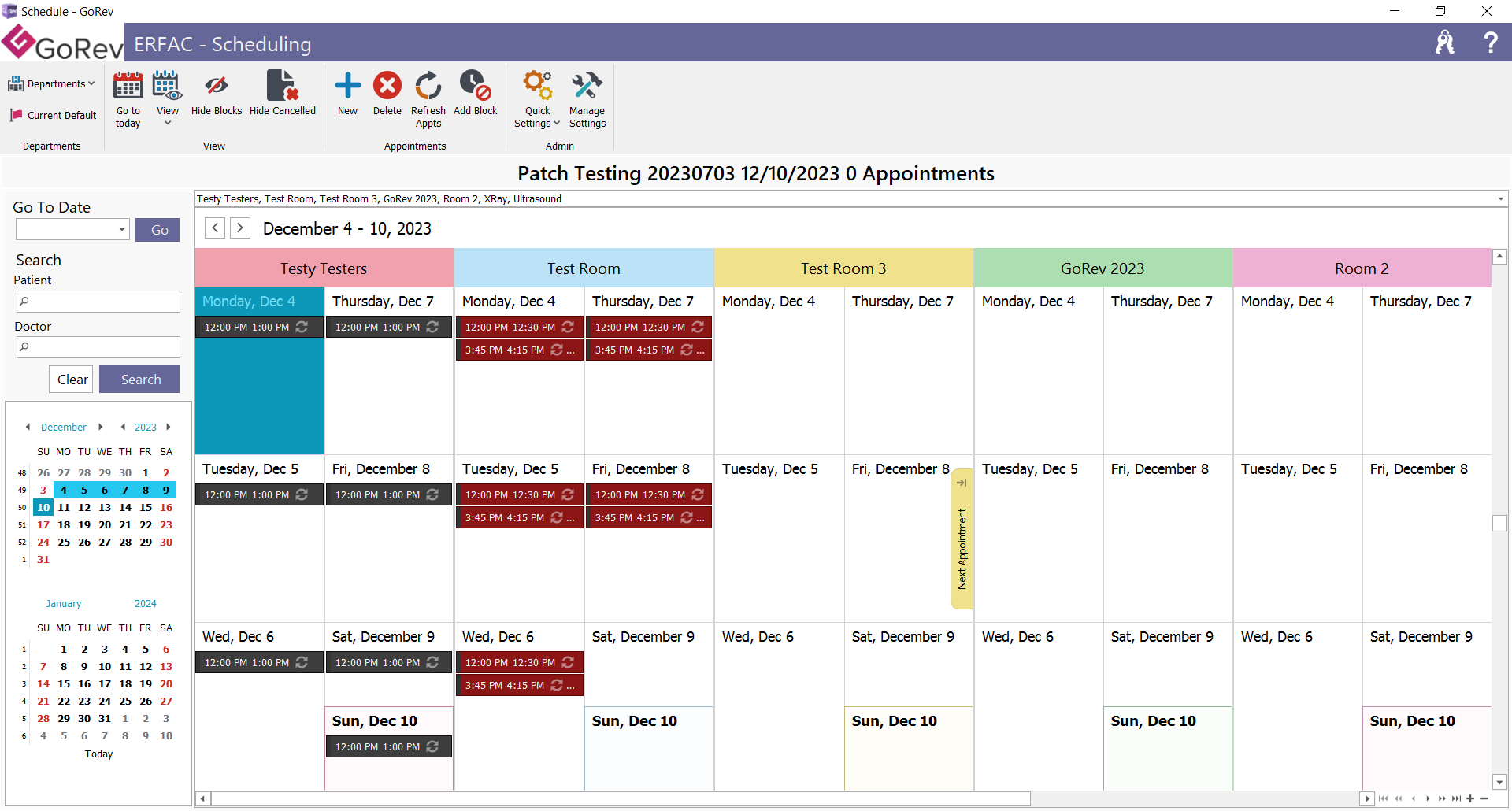Click the GoRev logo

[63, 43]
